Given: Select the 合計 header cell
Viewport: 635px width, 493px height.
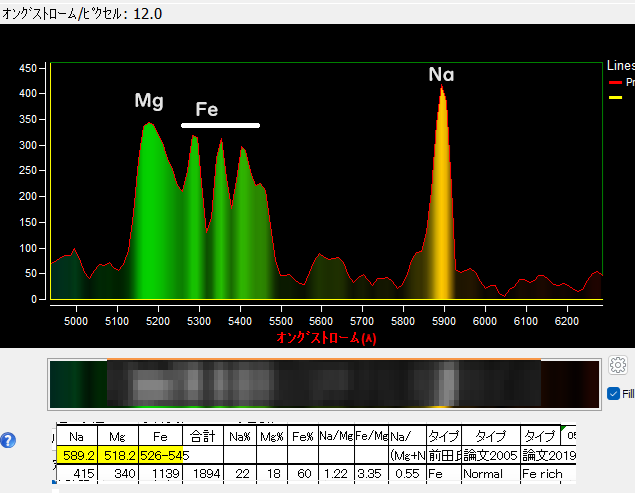Looking at the screenshot, I should (203, 437).
